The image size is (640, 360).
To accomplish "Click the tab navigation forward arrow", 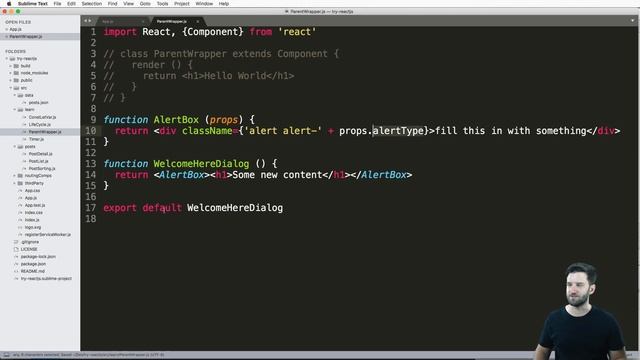I will 90,21.
